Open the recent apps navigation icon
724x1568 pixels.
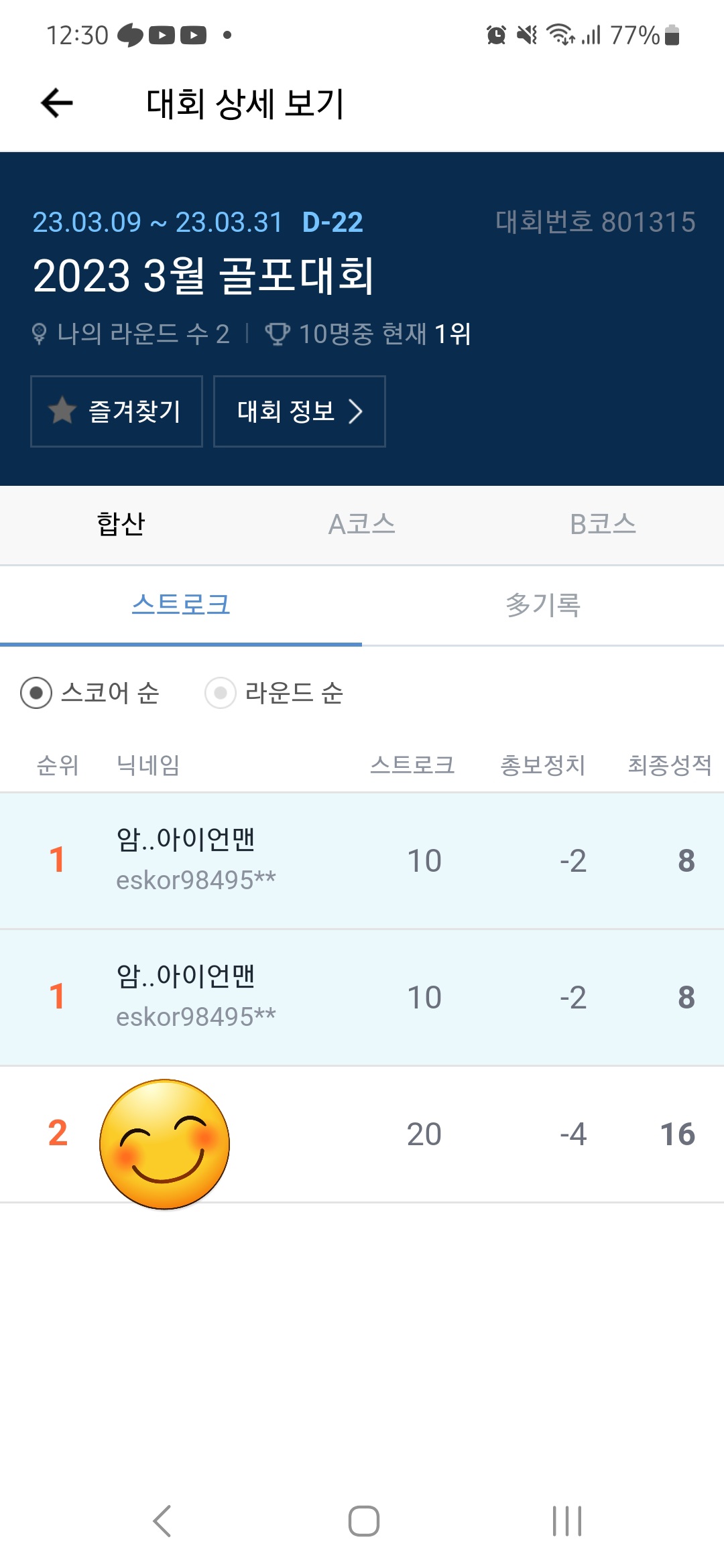pyautogui.click(x=566, y=1520)
